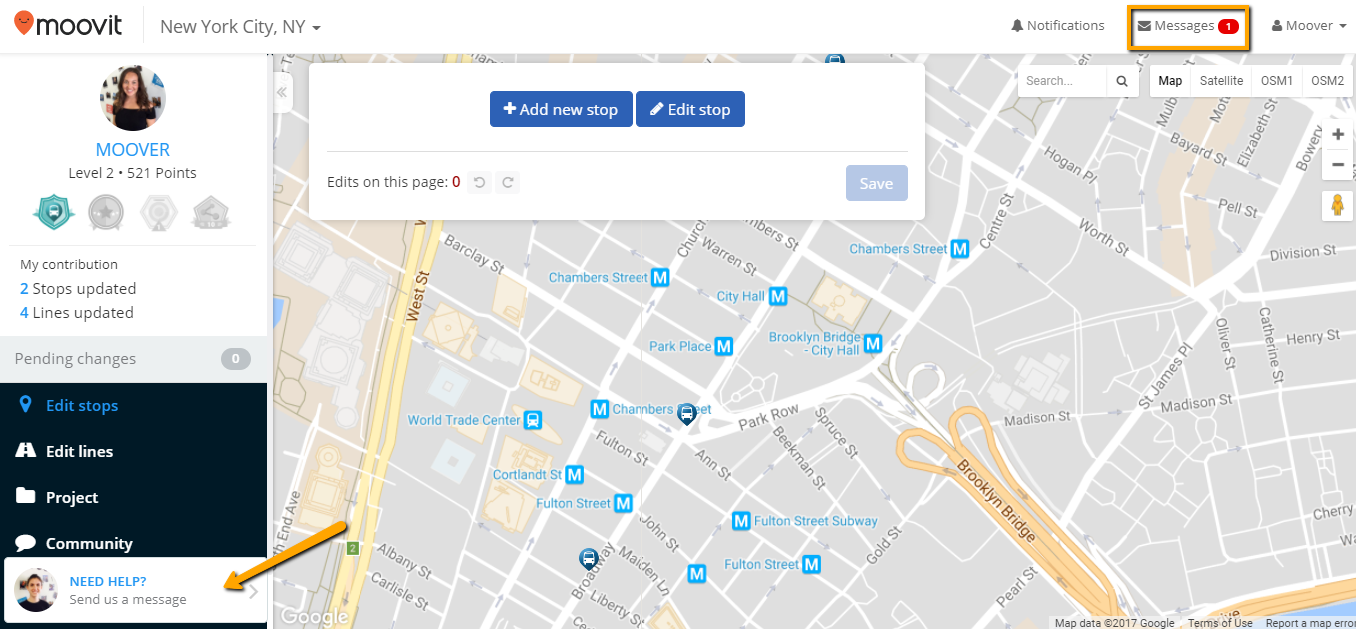1356x629 pixels.
Task: Select bus stop marker on Broadway
Action: pos(590,560)
